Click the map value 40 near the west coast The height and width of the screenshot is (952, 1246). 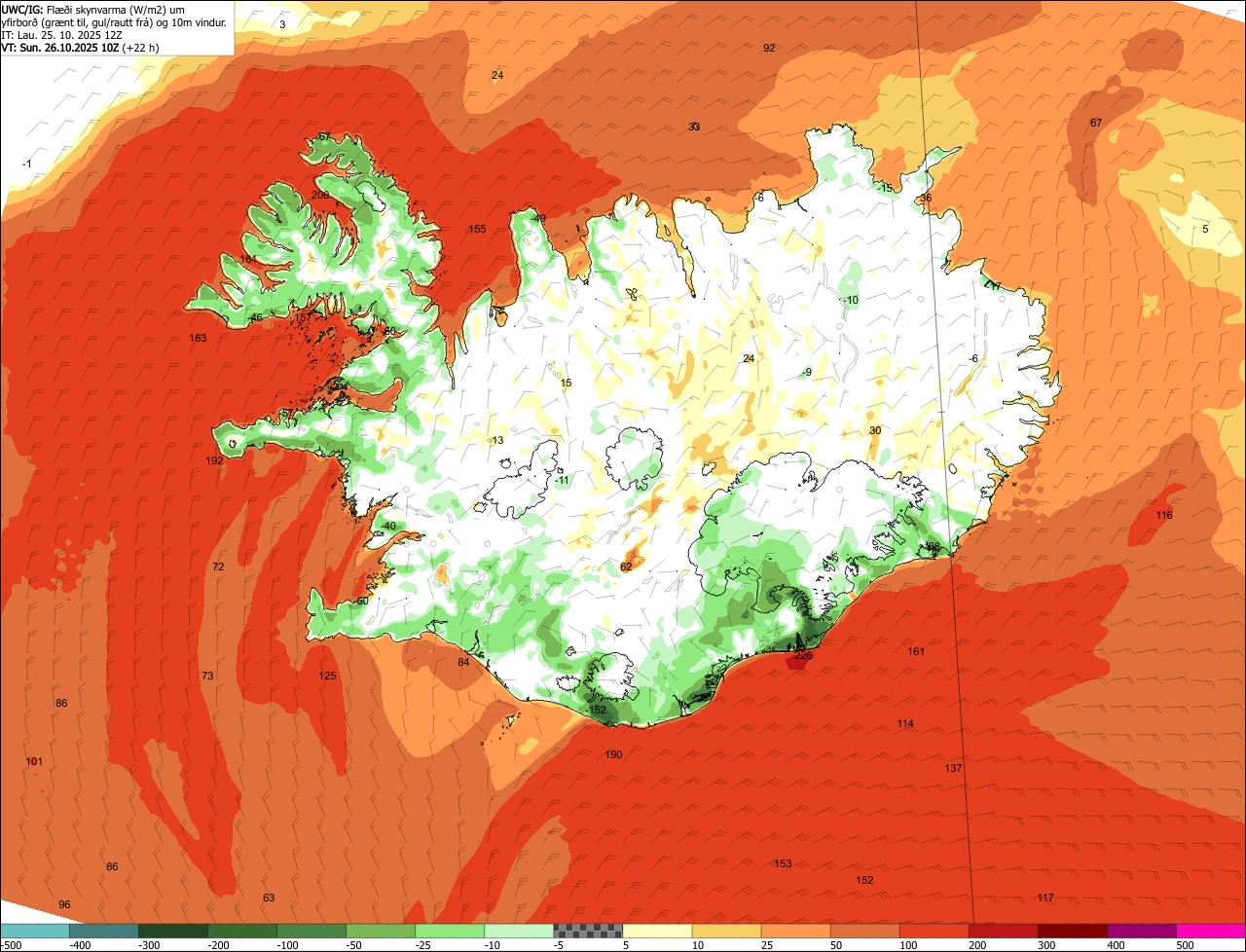pos(389,526)
